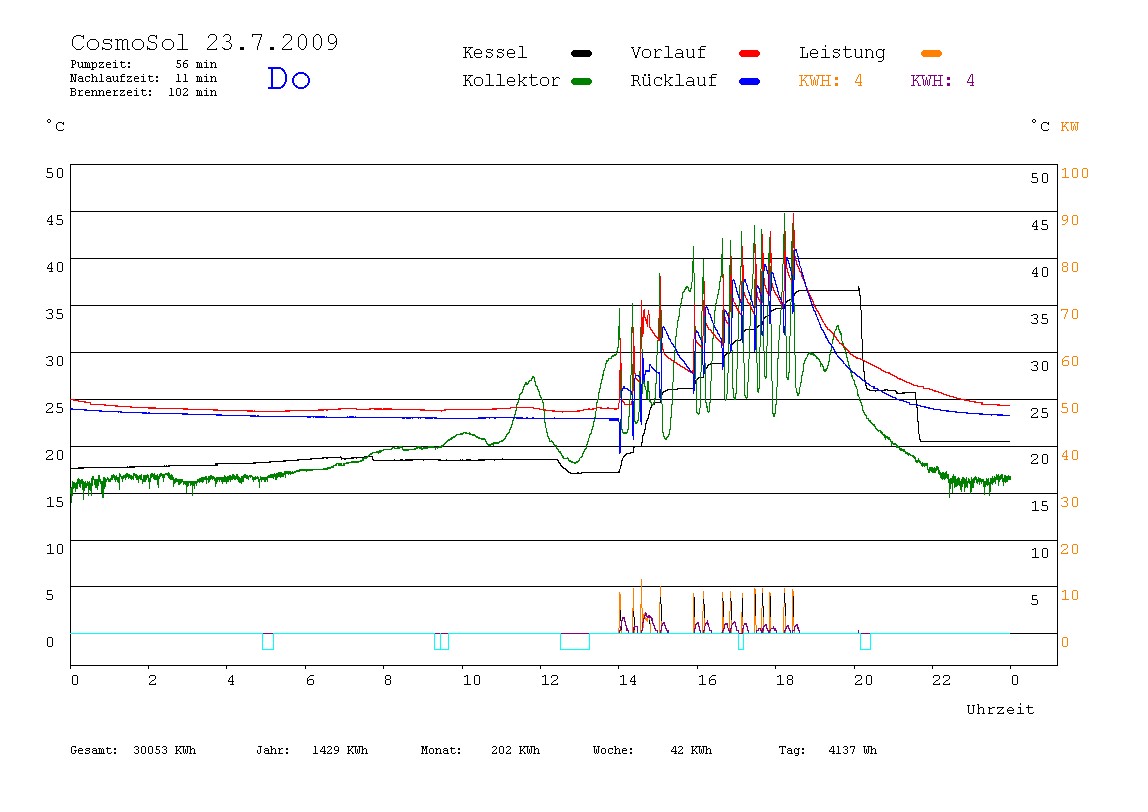This screenshot has width=1148, height=812.
Task: Select the "CosmoSol 23.7.2009" chart title
Action: click(204, 42)
